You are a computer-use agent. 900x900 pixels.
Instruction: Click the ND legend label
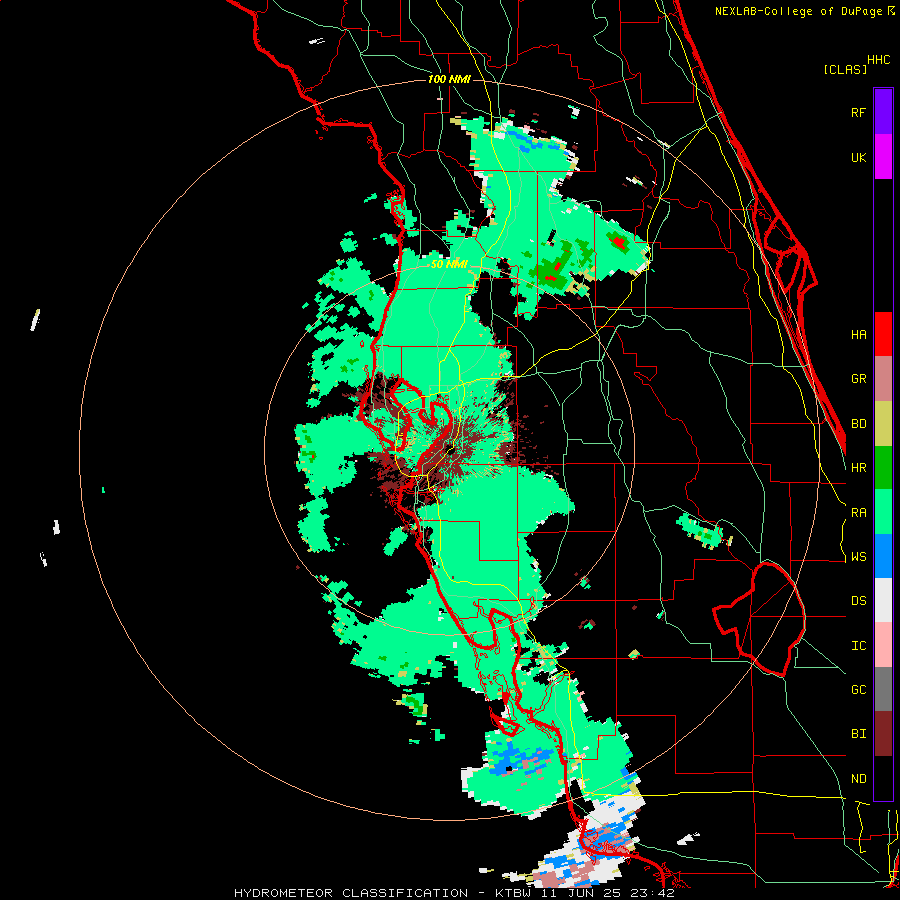(858, 778)
